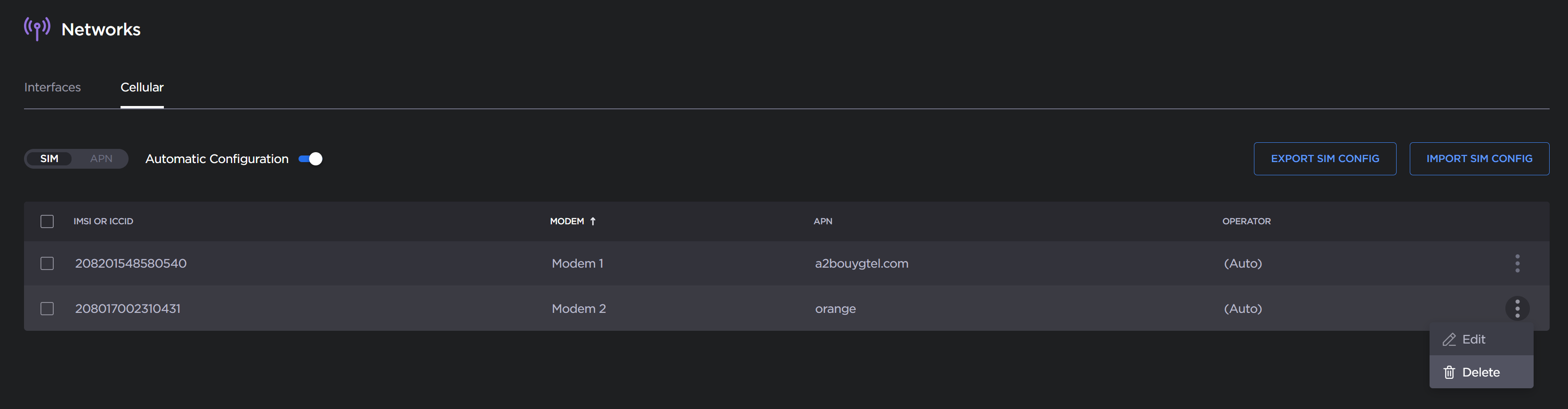The width and height of the screenshot is (1568, 409).
Task: Close the three-dot menu for Modem 2
Action: (x=1517, y=309)
